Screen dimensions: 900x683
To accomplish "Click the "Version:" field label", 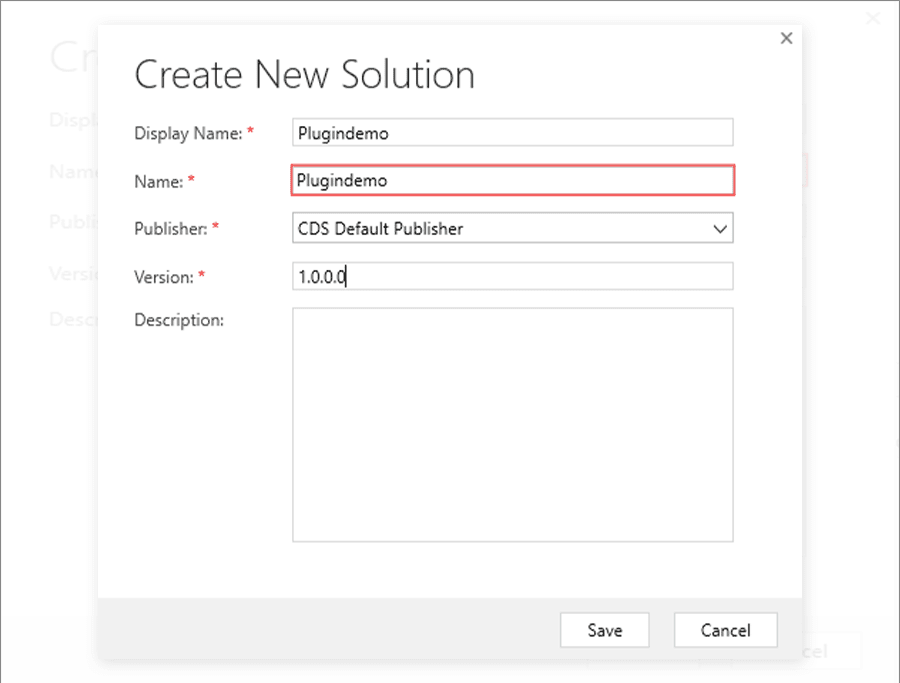I will pyautogui.click(x=164, y=277).
